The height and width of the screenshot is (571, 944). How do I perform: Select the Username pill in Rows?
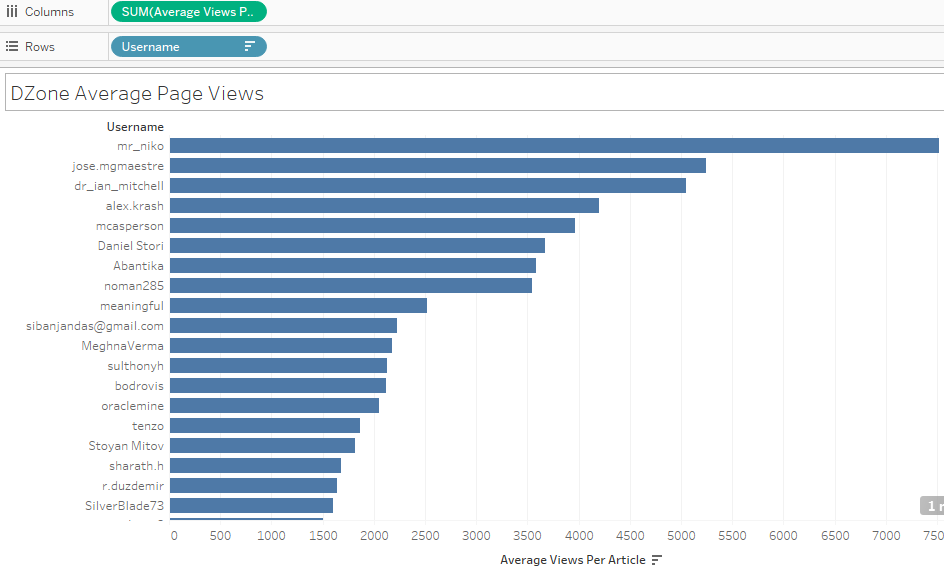point(188,46)
